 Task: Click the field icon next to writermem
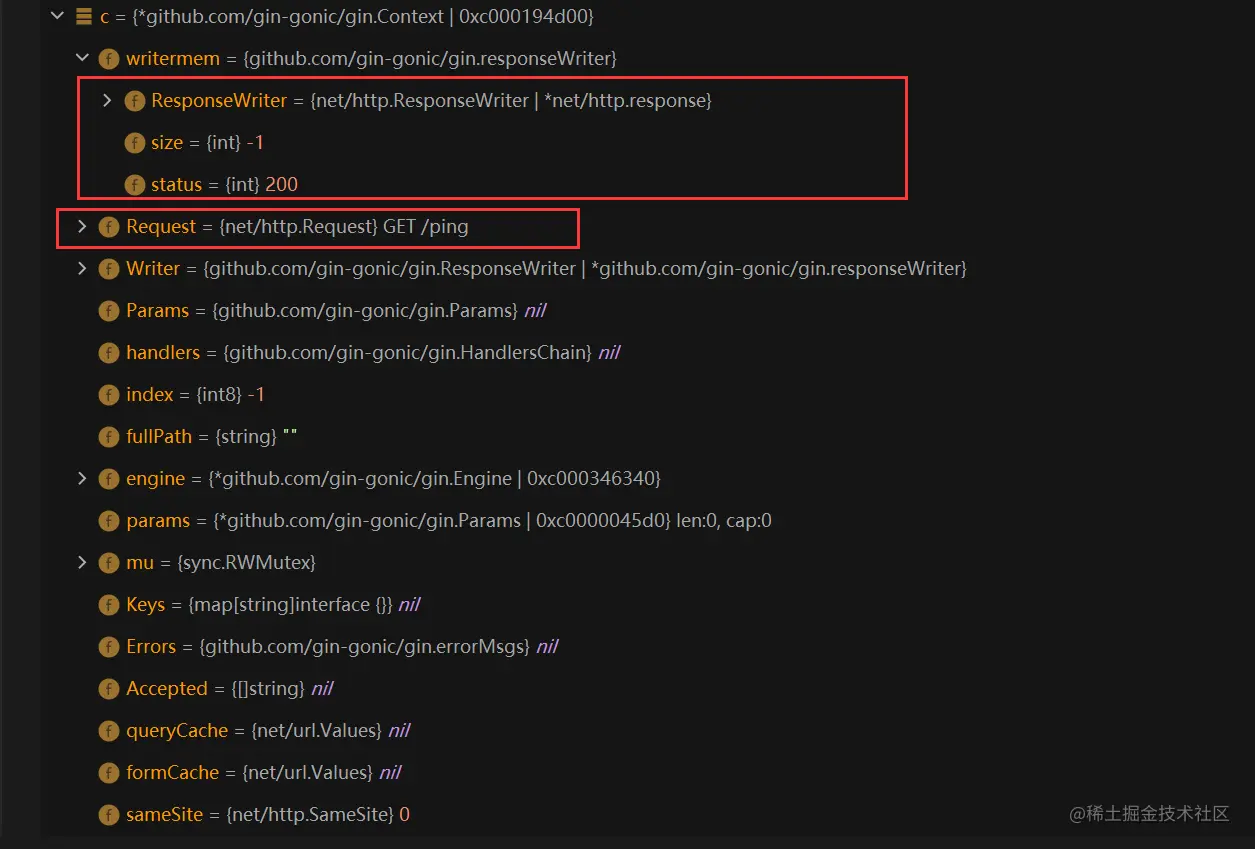coord(109,59)
